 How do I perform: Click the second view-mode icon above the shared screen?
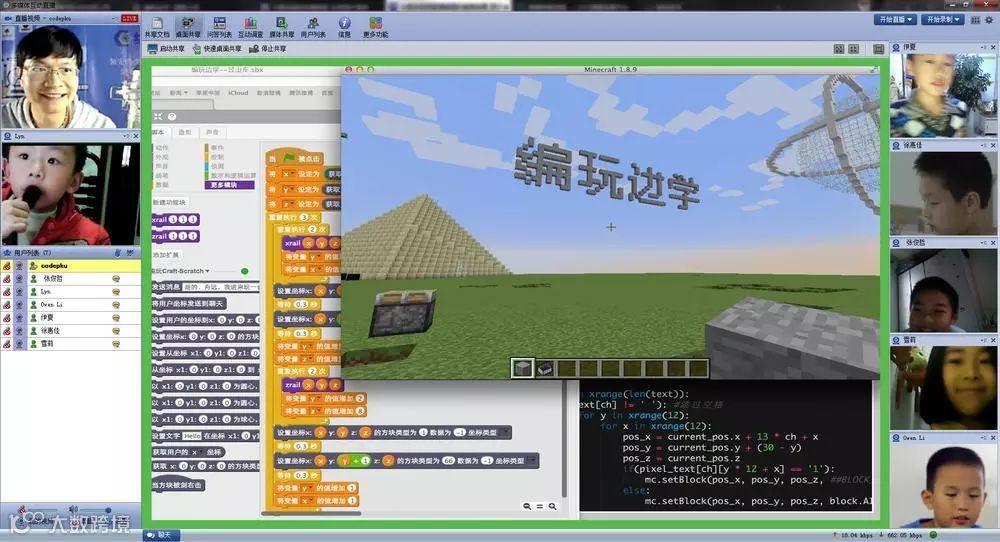[853, 49]
